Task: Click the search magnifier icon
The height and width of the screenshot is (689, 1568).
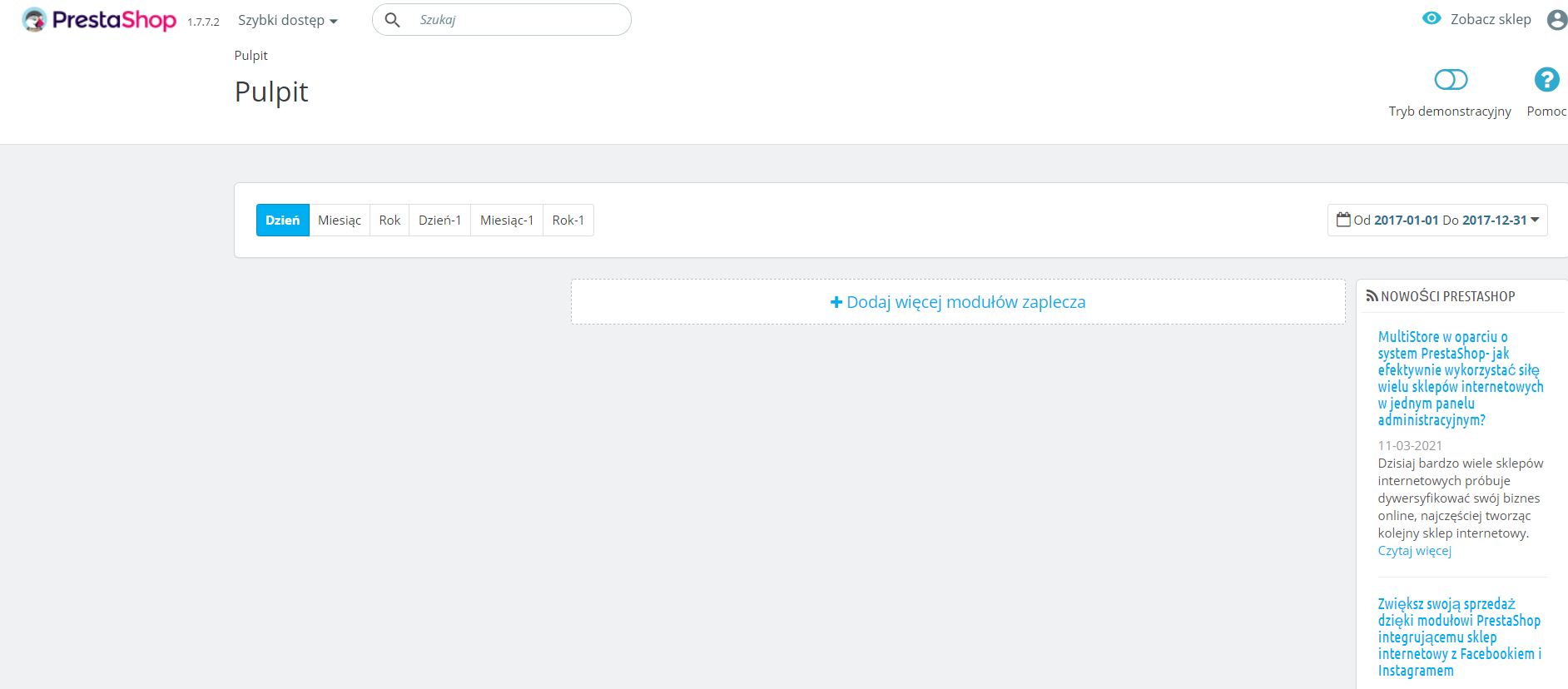Action: 392,19
